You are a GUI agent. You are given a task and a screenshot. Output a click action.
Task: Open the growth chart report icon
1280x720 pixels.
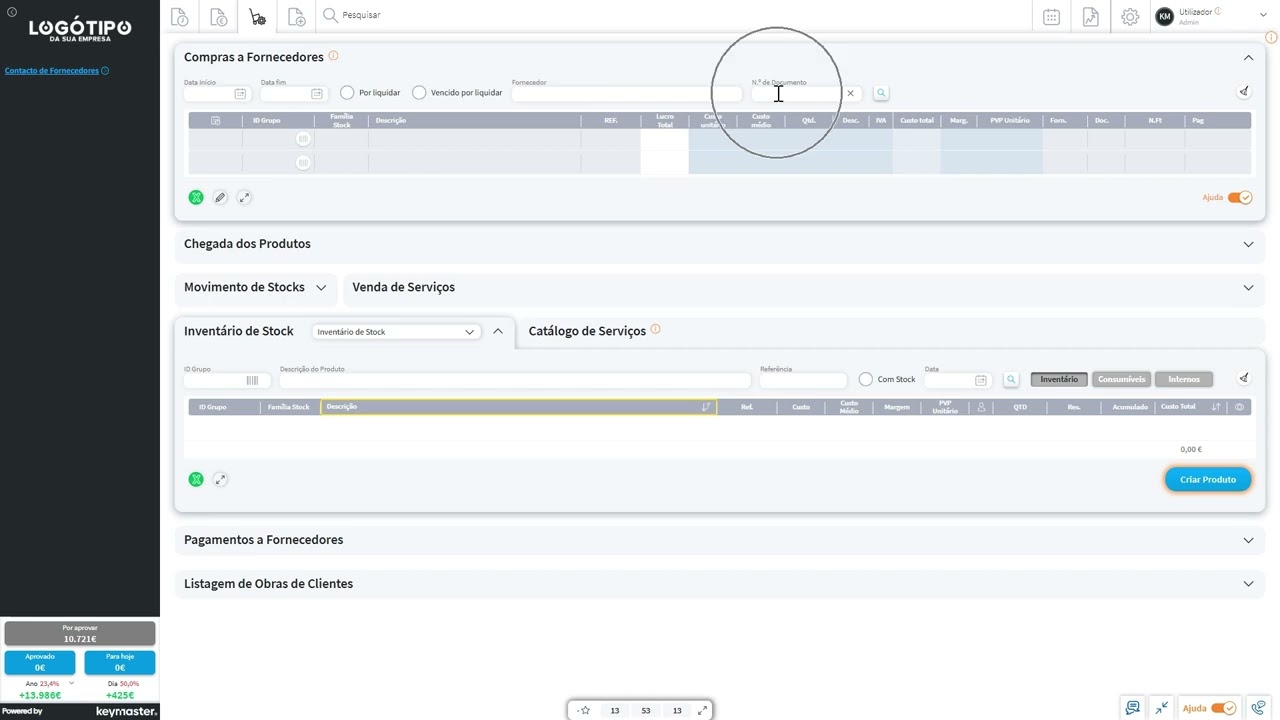click(1090, 17)
